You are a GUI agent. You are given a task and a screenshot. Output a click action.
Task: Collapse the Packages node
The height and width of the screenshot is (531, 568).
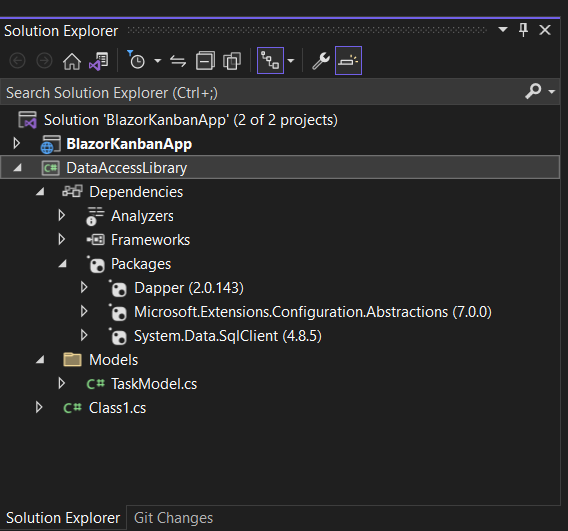coord(62,264)
